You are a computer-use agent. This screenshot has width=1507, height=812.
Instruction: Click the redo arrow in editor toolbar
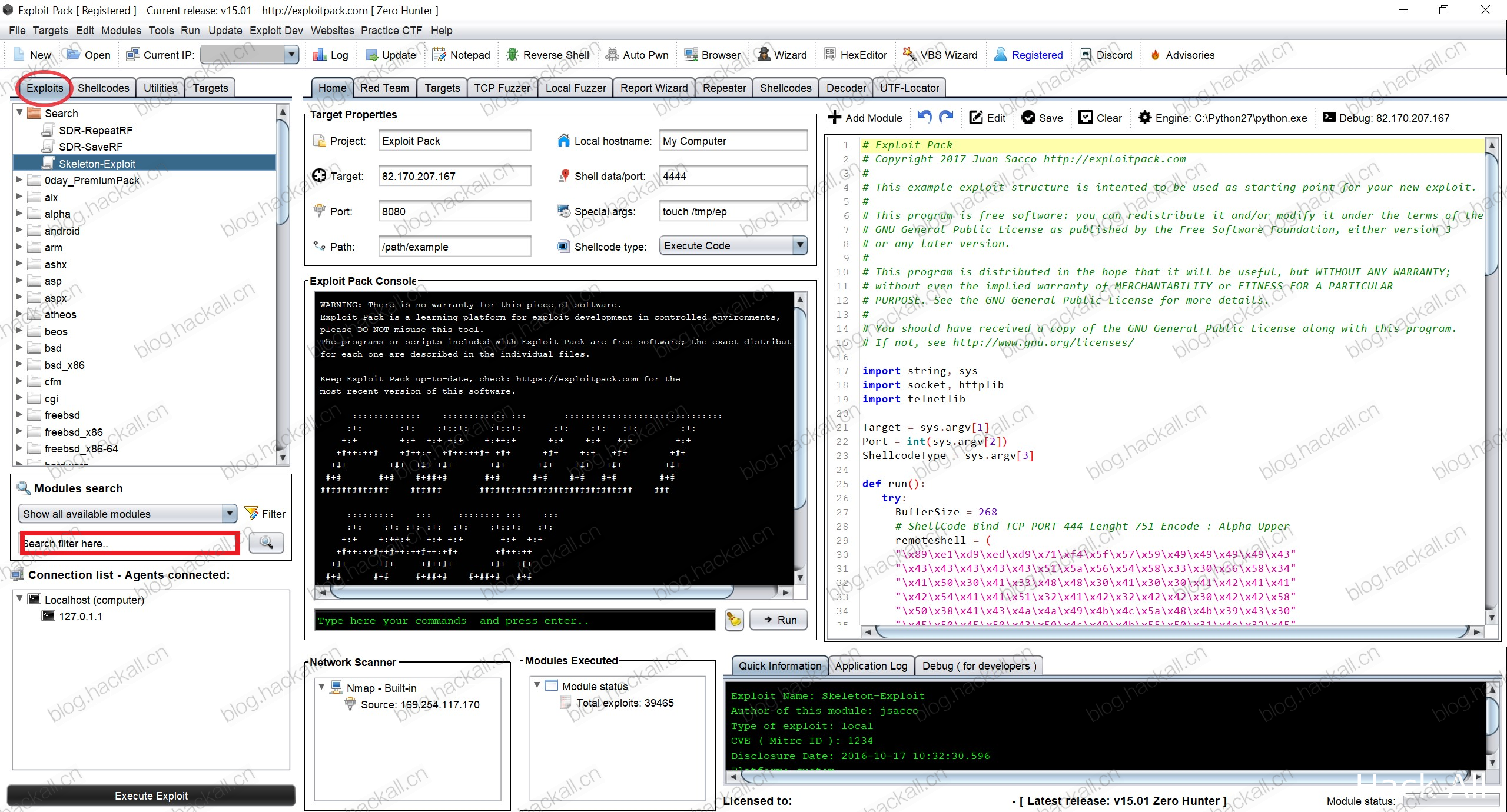(946, 117)
